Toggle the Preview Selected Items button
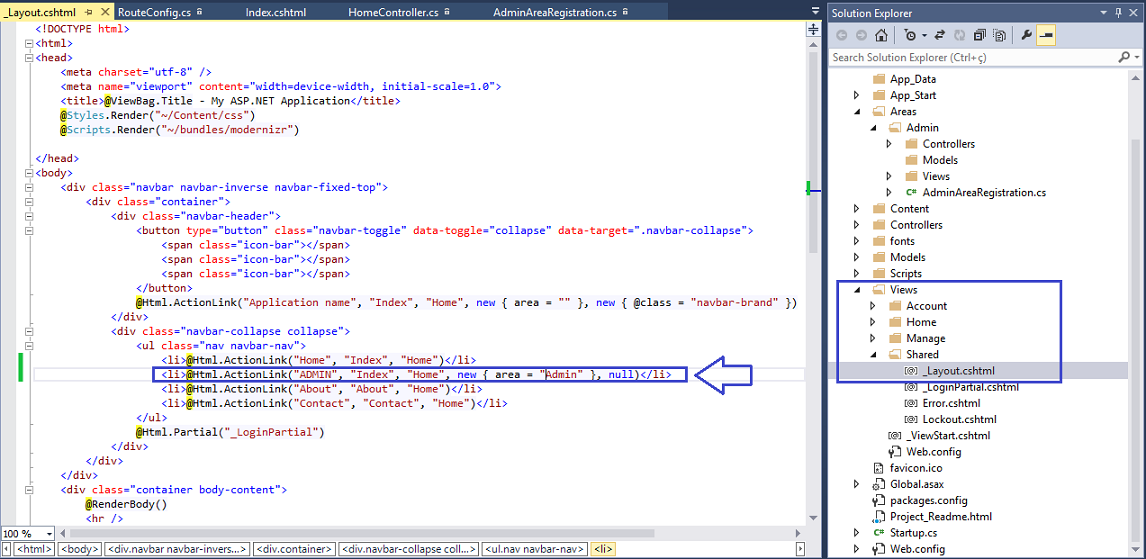The height and width of the screenshot is (559, 1146). click(1046, 35)
